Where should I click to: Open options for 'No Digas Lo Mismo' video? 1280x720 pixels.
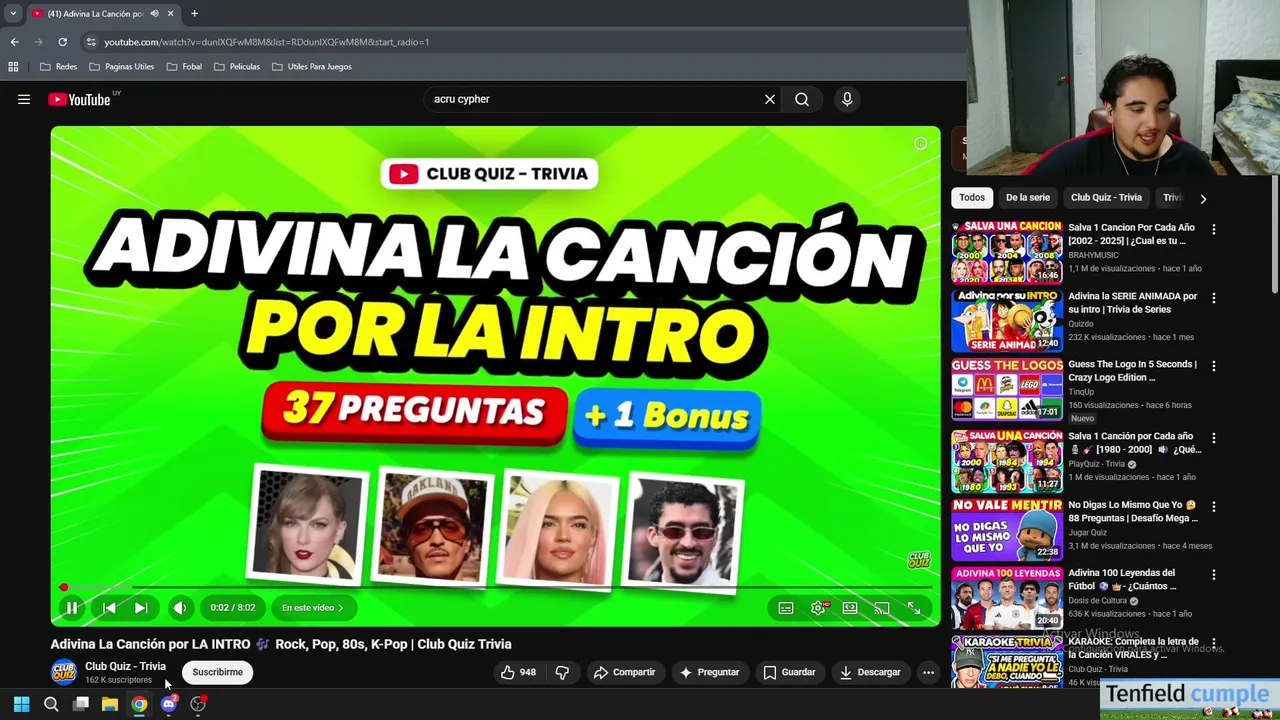point(1214,507)
